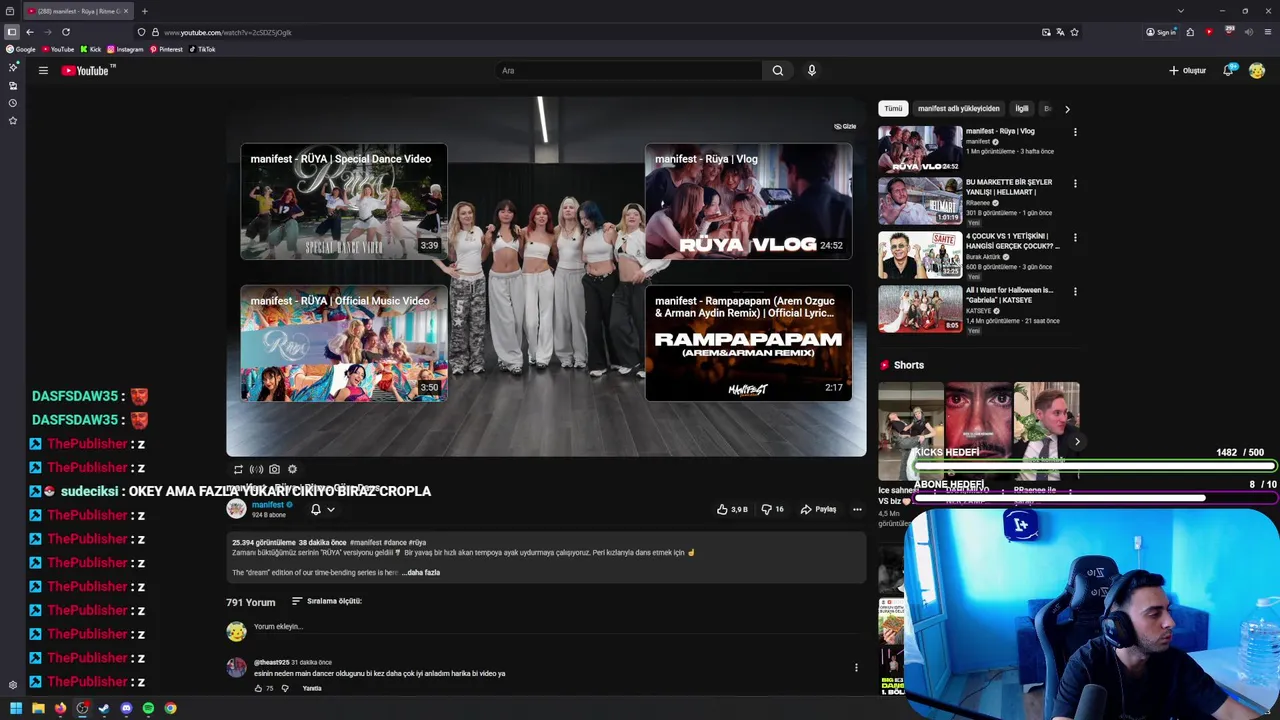List all tabs dropdown chevron
This screenshot has height=720, width=1280.
click(x=1180, y=11)
